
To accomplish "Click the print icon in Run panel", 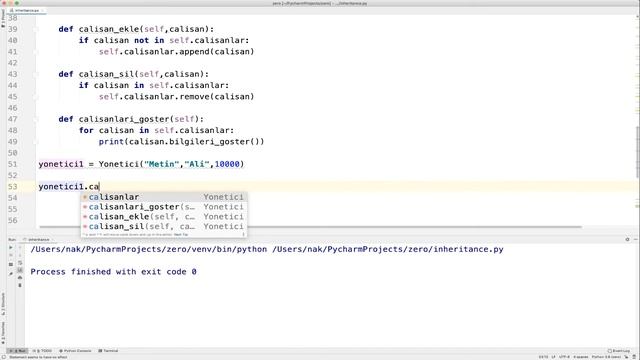I will click(20, 278).
